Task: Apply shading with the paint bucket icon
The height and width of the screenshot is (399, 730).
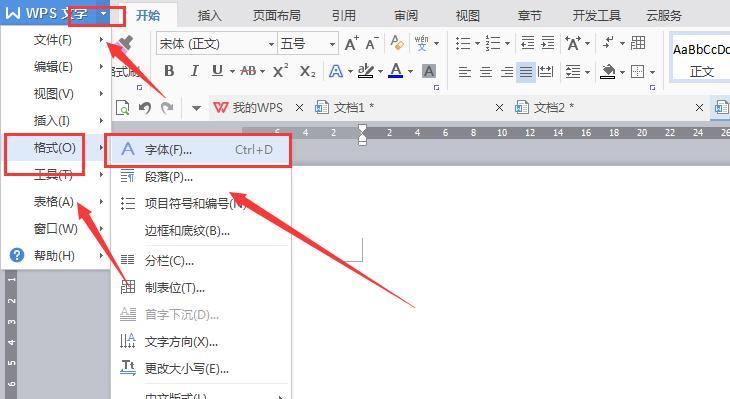Action: point(608,72)
